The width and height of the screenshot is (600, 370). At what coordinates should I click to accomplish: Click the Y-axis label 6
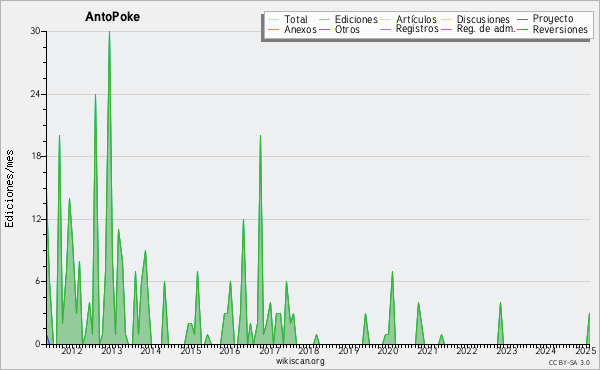tap(38, 281)
